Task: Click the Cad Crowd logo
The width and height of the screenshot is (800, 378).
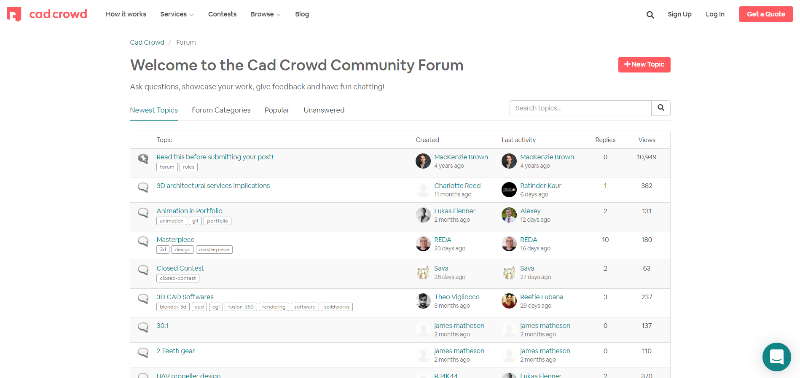Action: coord(47,14)
